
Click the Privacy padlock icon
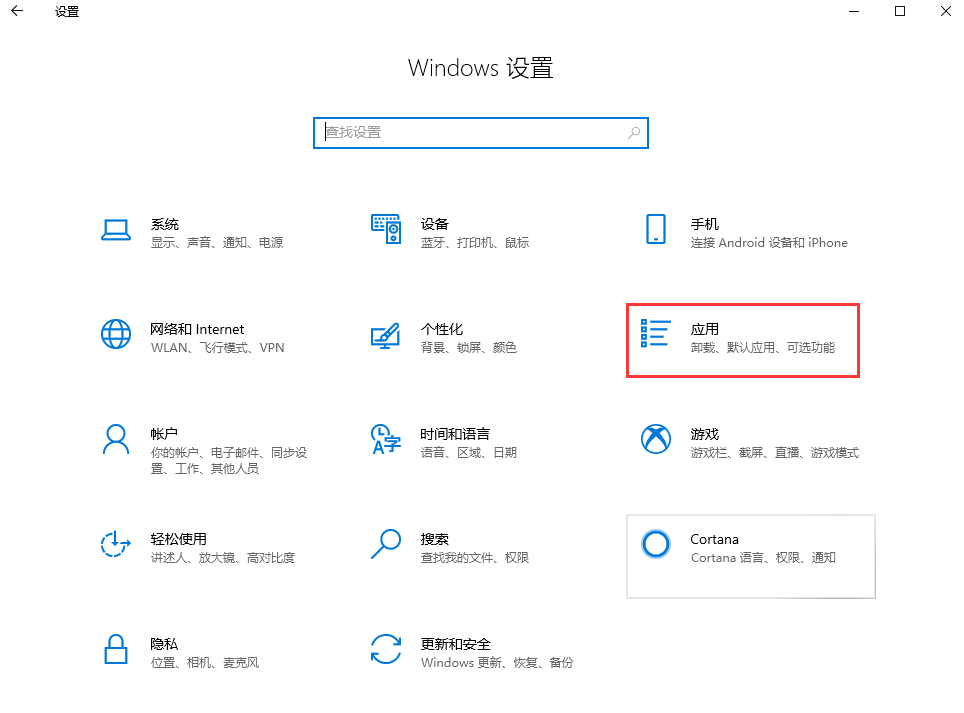pos(116,649)
